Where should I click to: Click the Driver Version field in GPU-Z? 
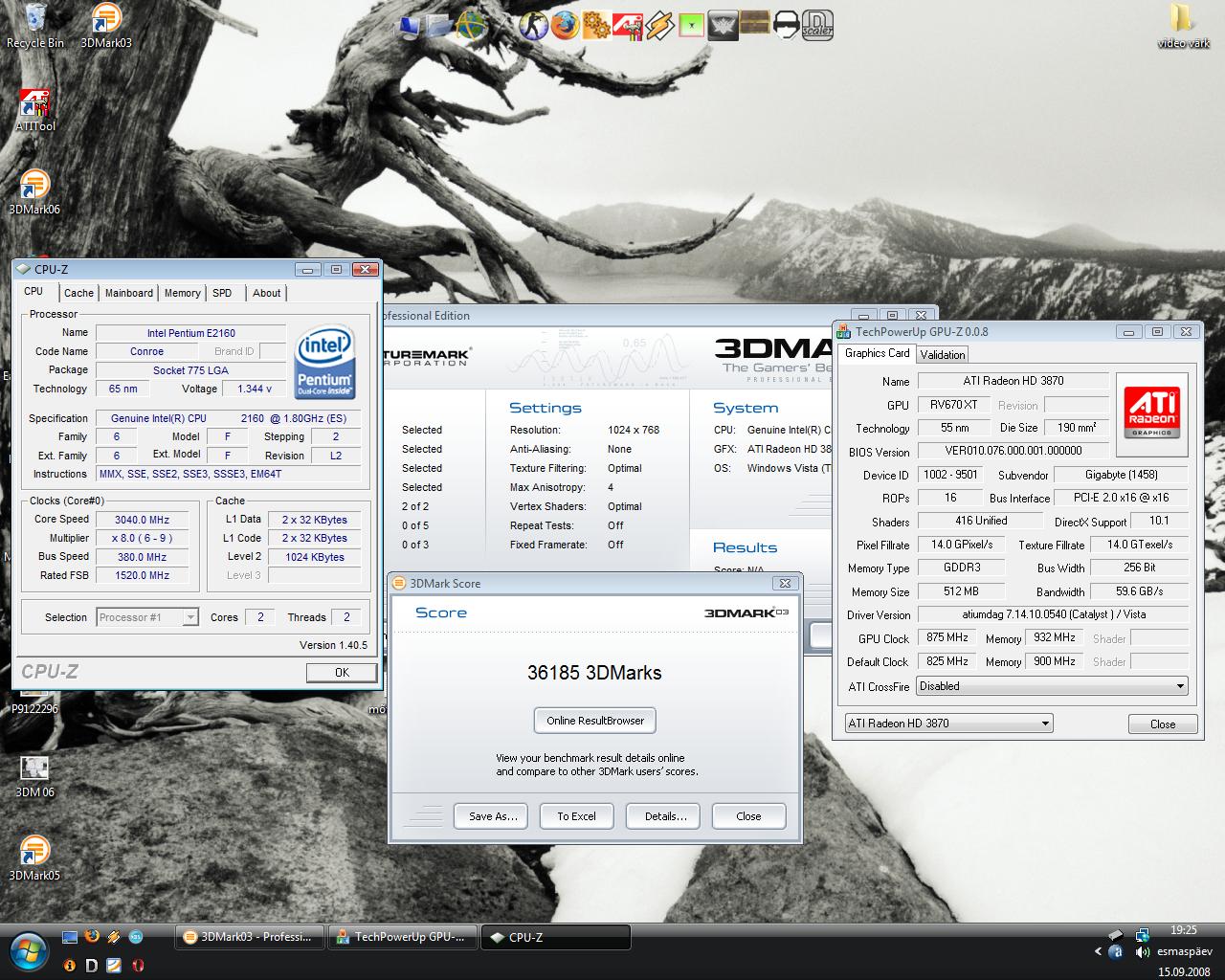[1053, 614]
